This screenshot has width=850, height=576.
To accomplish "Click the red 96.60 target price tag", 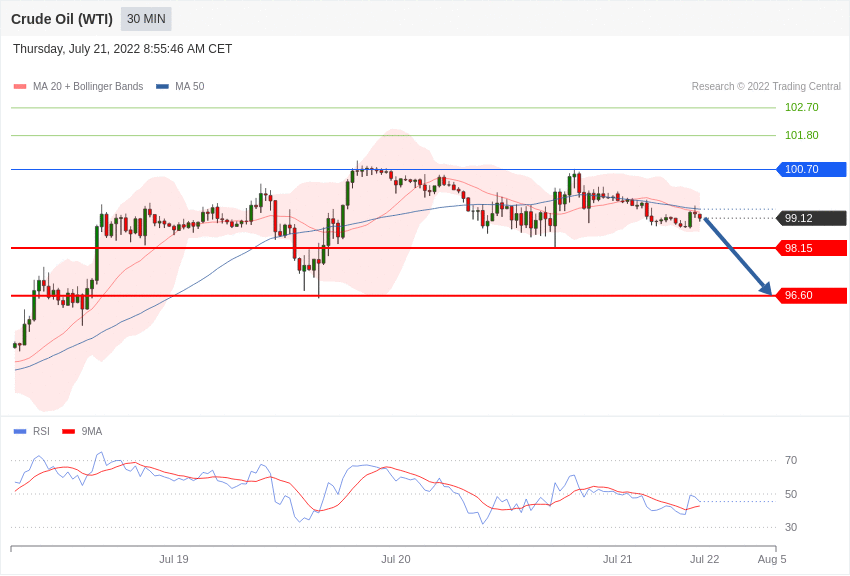I will click(812, 295).
